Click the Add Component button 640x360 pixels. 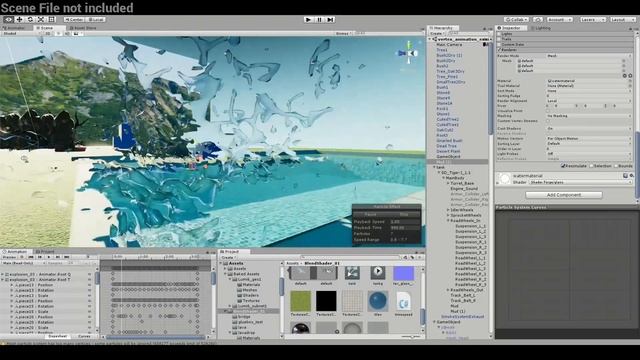(564, 195)
